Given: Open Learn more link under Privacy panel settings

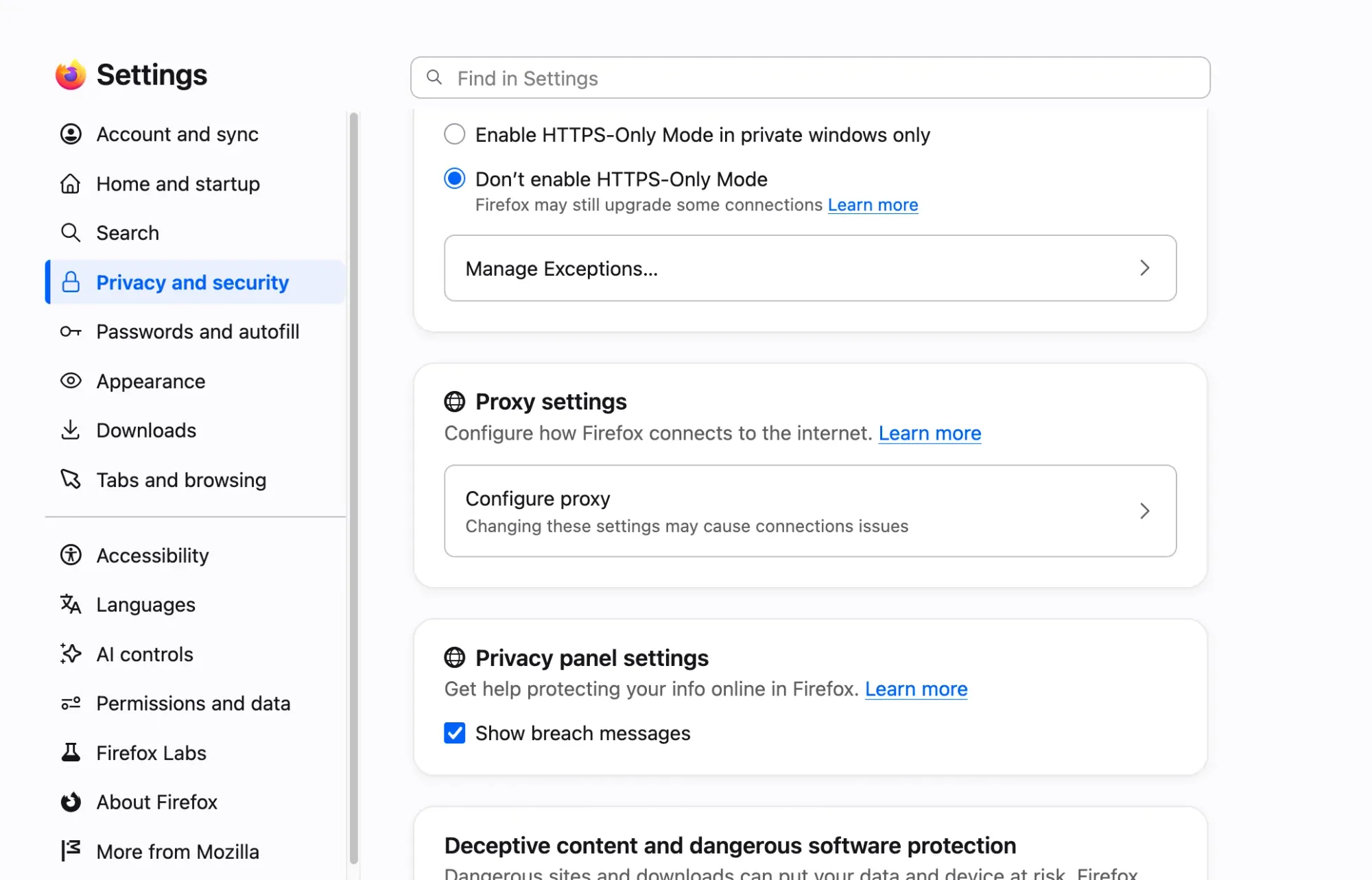Looking at the screenshot, I should click(916, 689).
